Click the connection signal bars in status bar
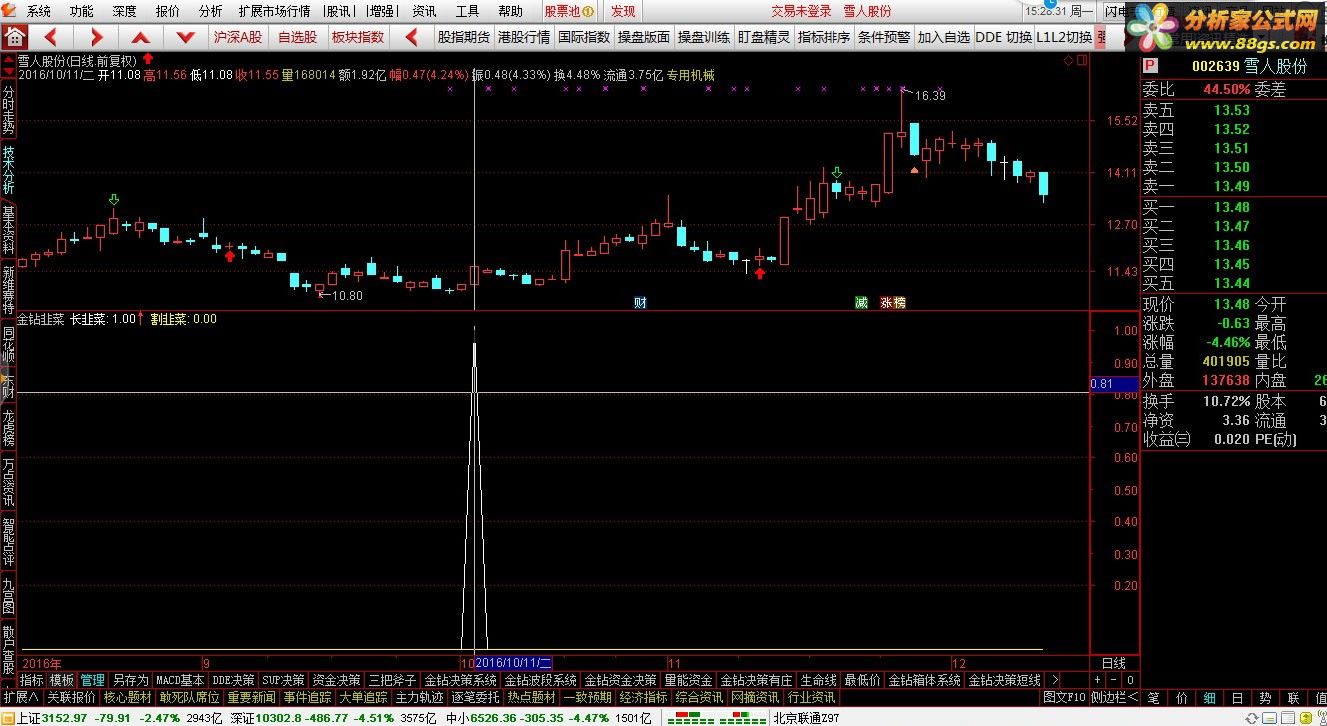Viewport: 1327px width, 726px height. coord(717,718)
